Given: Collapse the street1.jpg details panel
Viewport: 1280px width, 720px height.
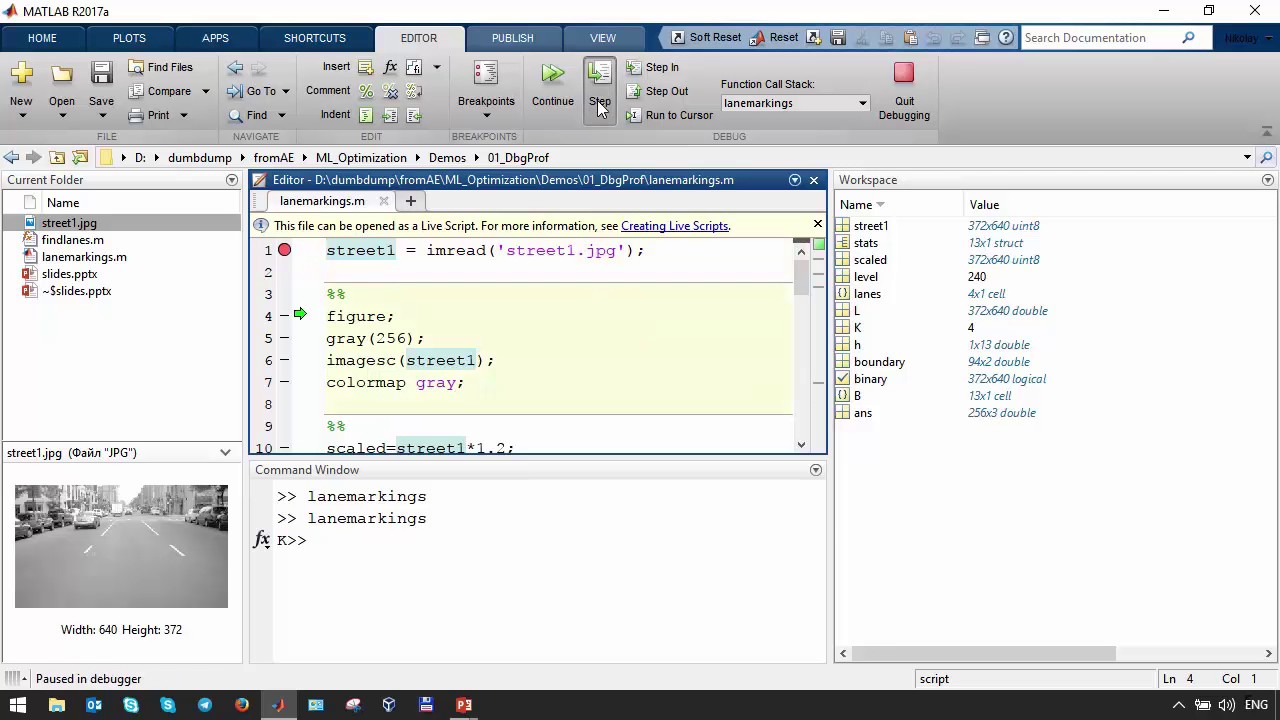Looking at the screenshot, I should click(x=225, y=453).
